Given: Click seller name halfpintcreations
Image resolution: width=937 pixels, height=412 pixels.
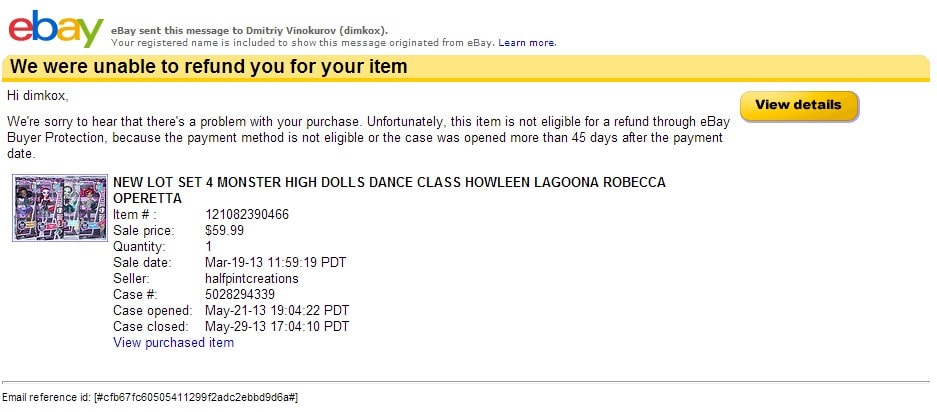Looking at the screenshot, I should click(251, 278).
